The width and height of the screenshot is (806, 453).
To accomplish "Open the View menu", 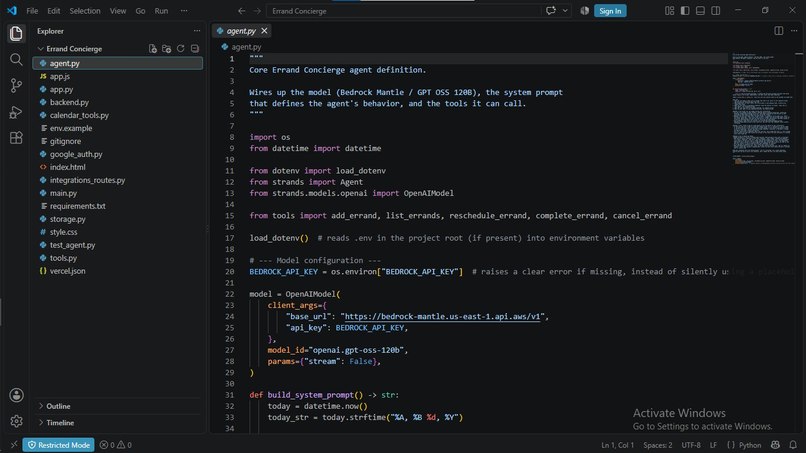I will (118, 11).
